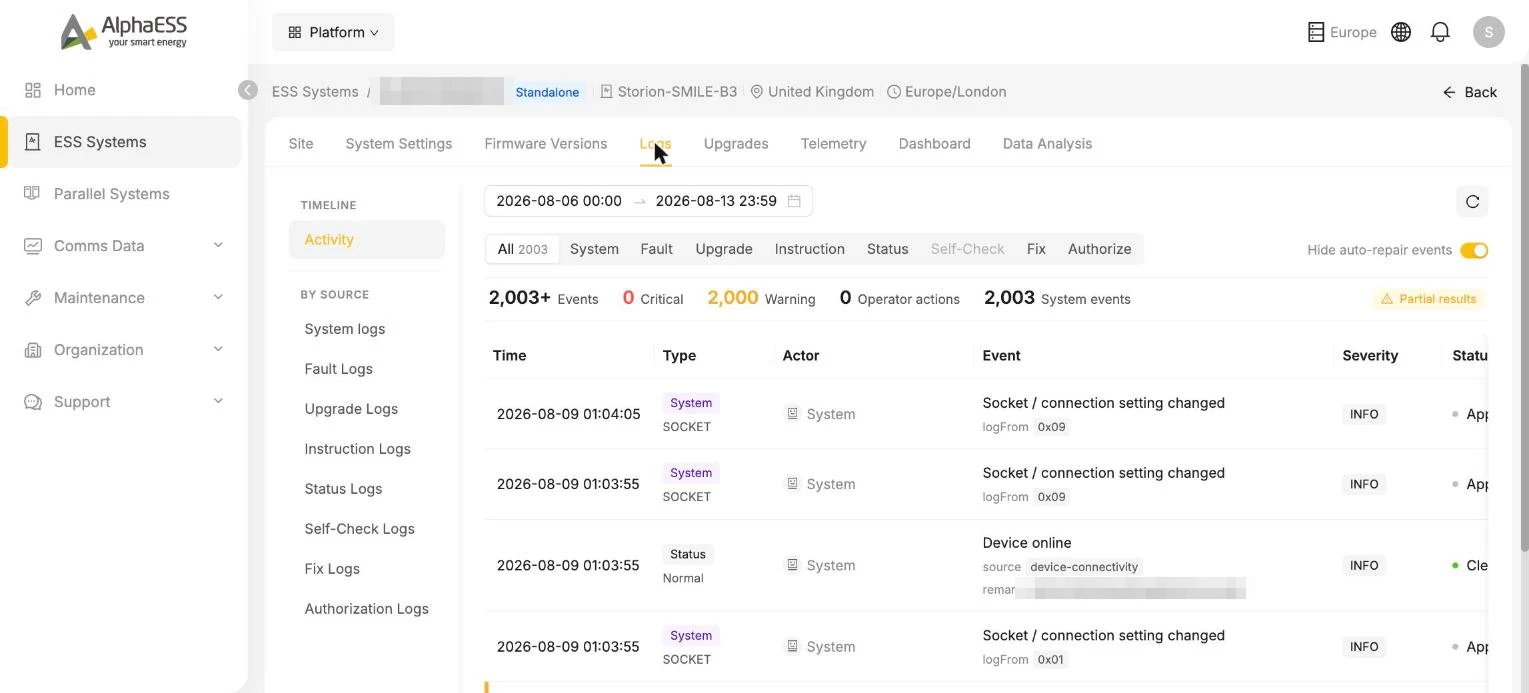The width and height of the screenshot is (1529, 693).
Task: Click the Support headset icon
Action: 33,402
